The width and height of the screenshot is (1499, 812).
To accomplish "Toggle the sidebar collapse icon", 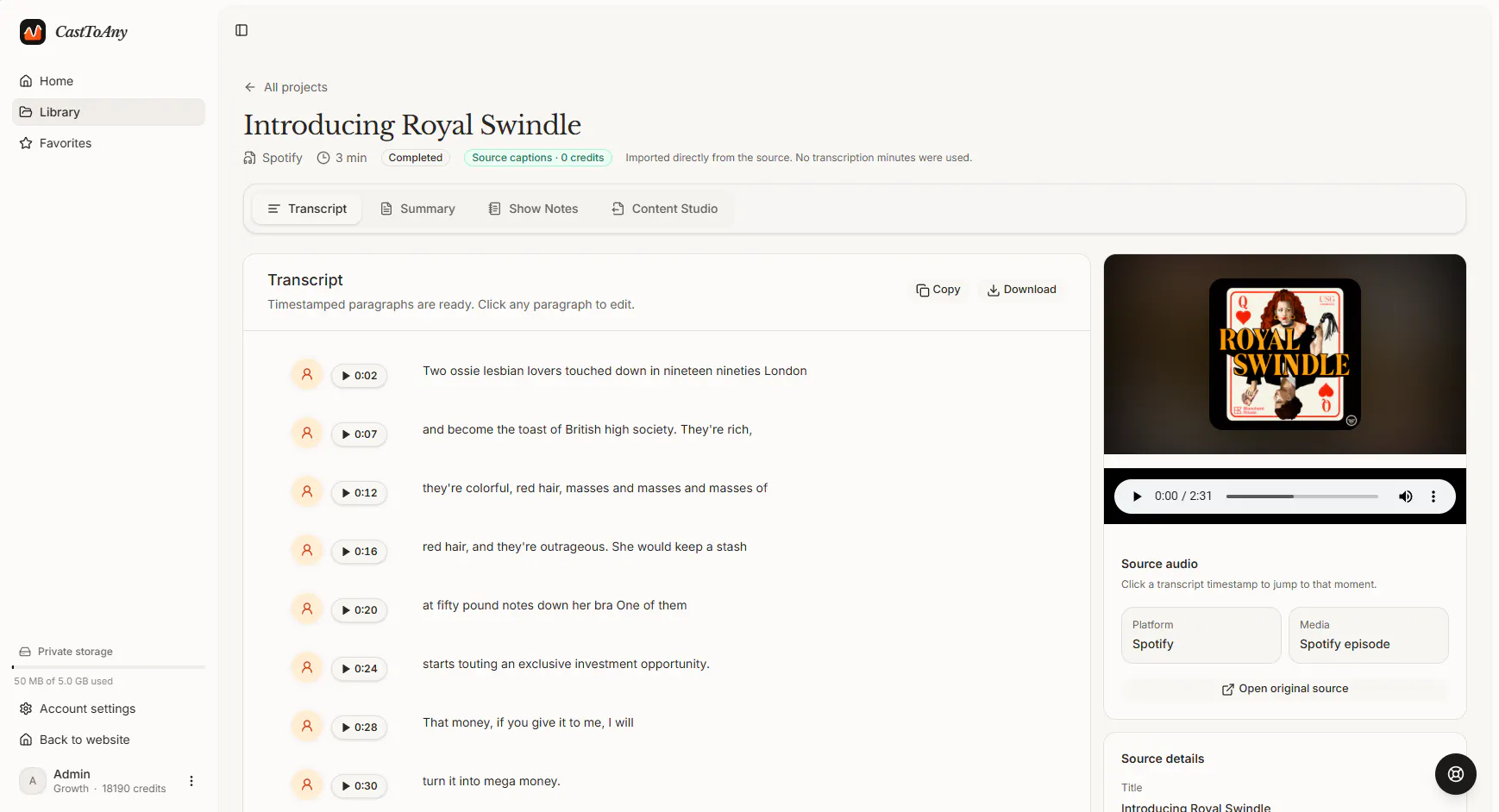I will coord(241,30).
